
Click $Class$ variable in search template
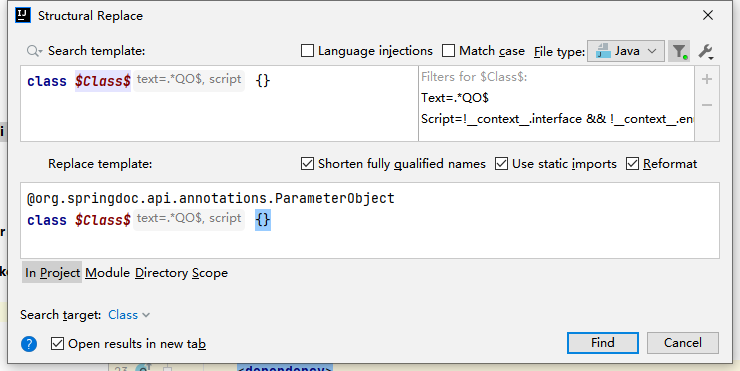[102, 81]
